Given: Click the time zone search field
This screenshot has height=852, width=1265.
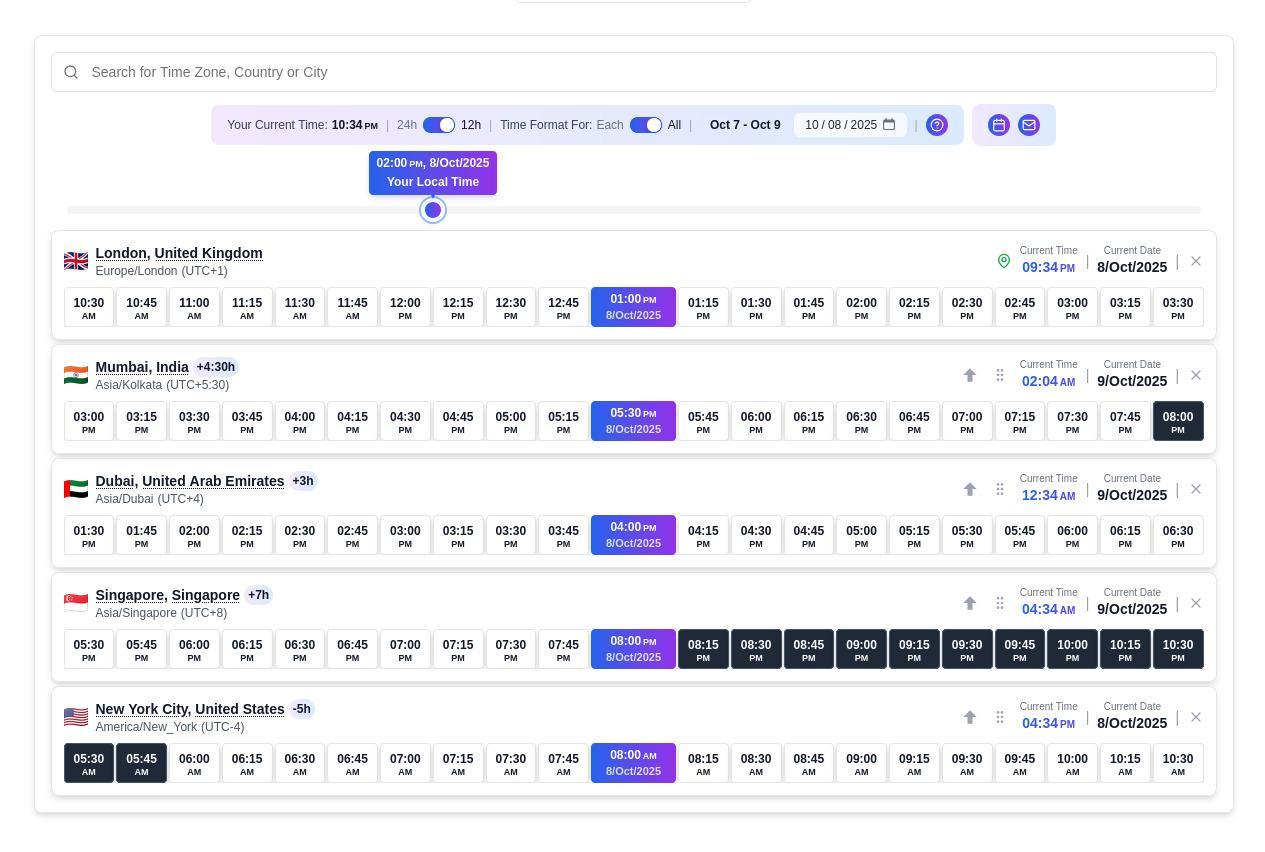Looking at the screenshot, I should pos(634,72).
